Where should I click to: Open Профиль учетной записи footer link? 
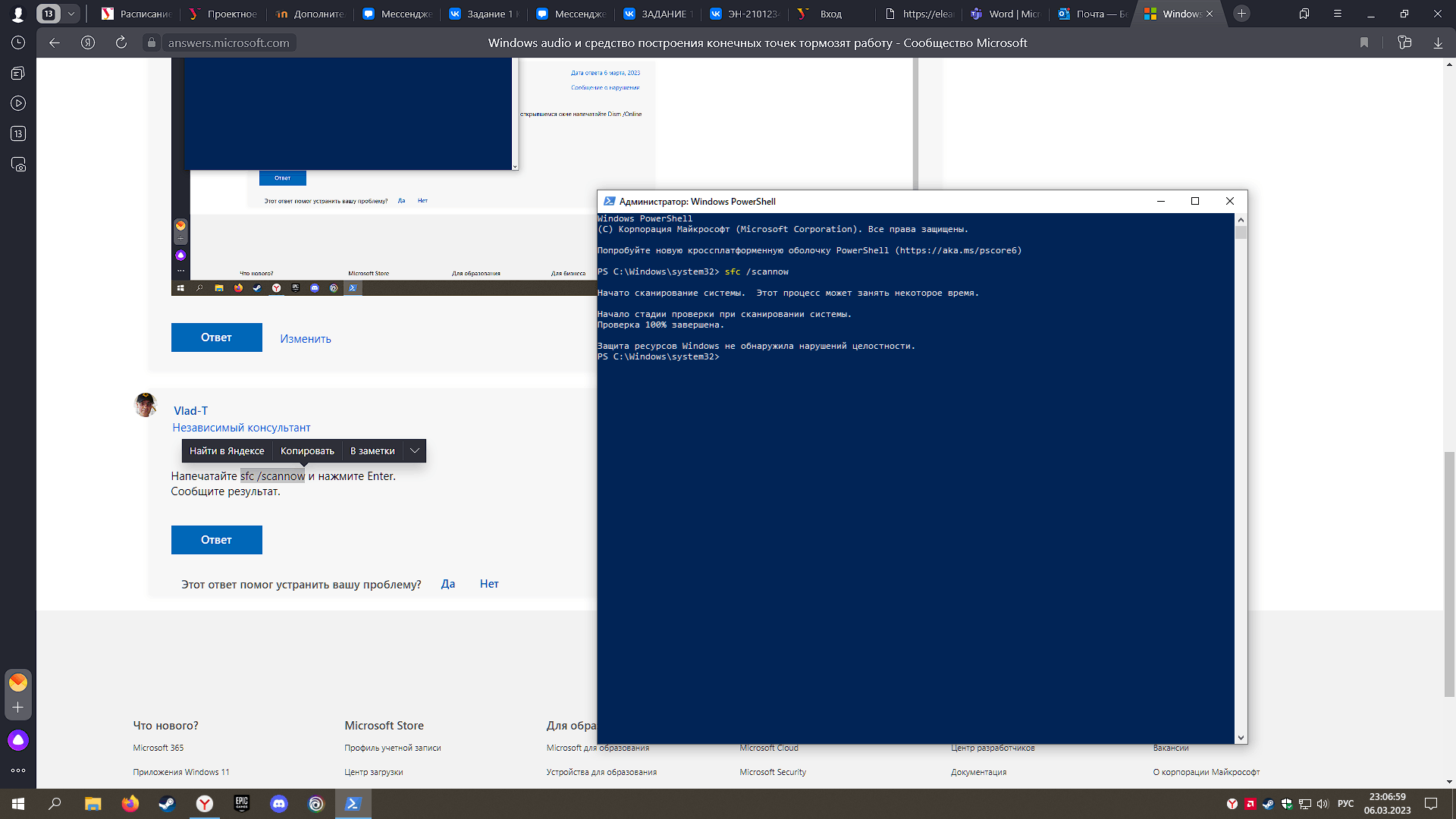click(x=393, y=748)
